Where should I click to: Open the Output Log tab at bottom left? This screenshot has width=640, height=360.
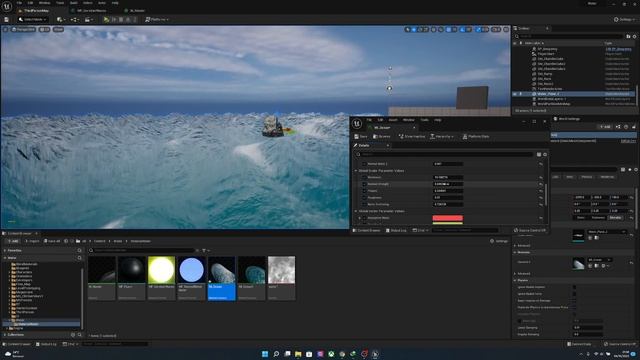[46, 344]
